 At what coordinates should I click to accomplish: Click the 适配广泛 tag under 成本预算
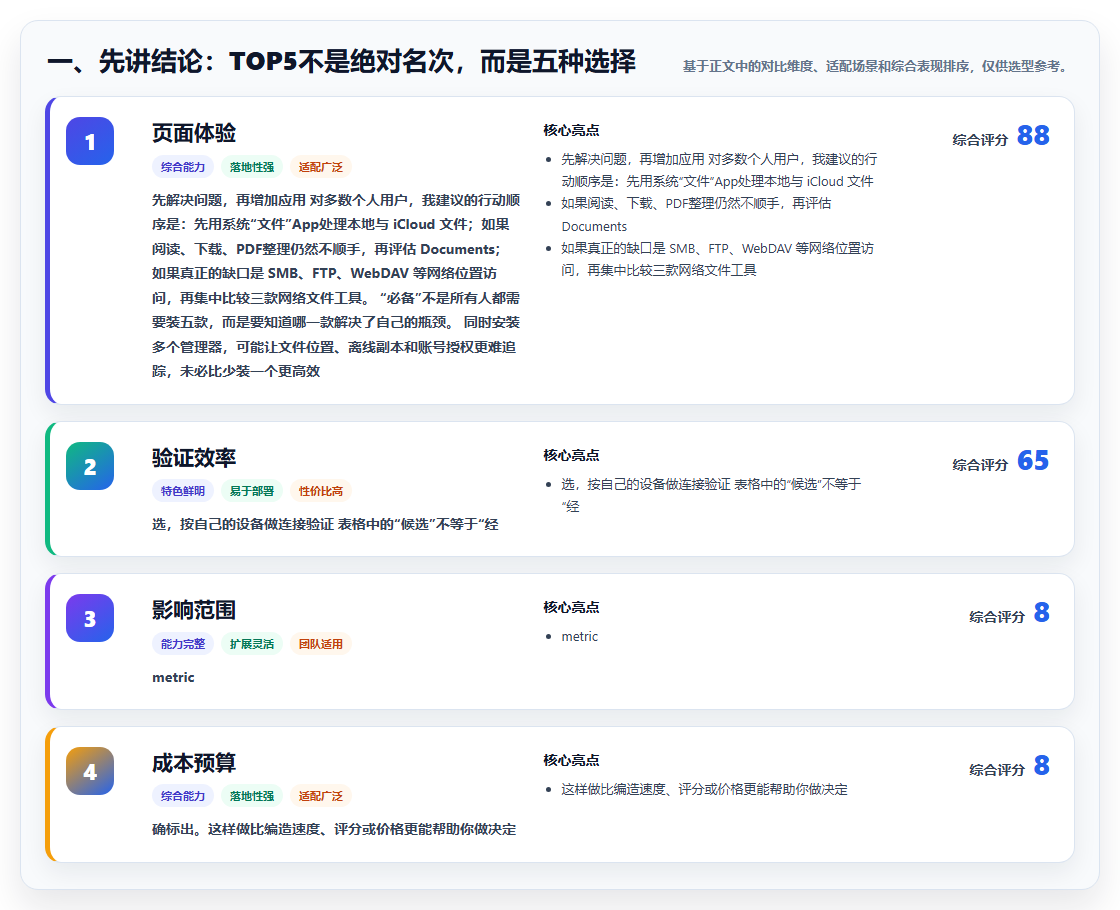[321, 796]
